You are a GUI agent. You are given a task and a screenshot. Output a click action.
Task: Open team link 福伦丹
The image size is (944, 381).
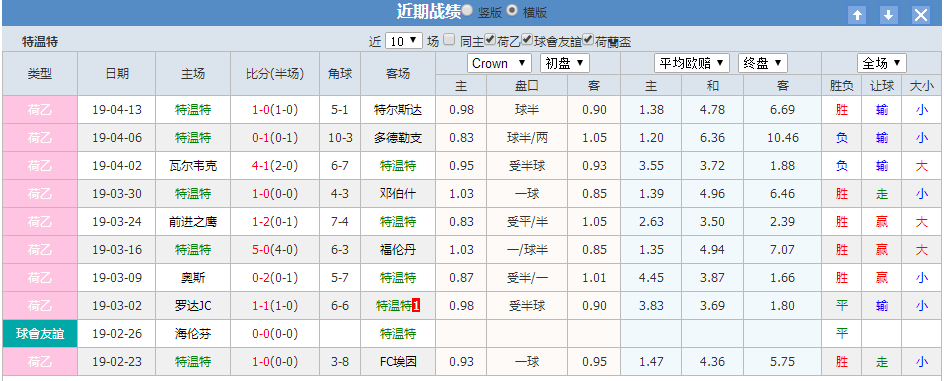pos(398,250)
